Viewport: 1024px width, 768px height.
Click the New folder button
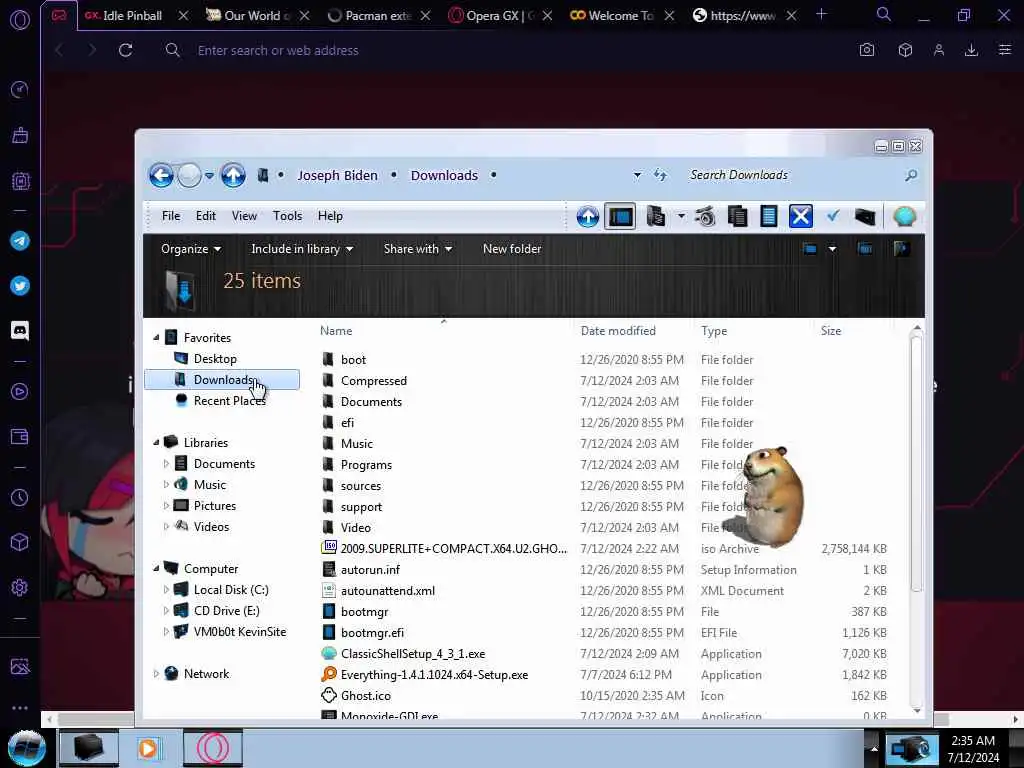coord(512,249)
